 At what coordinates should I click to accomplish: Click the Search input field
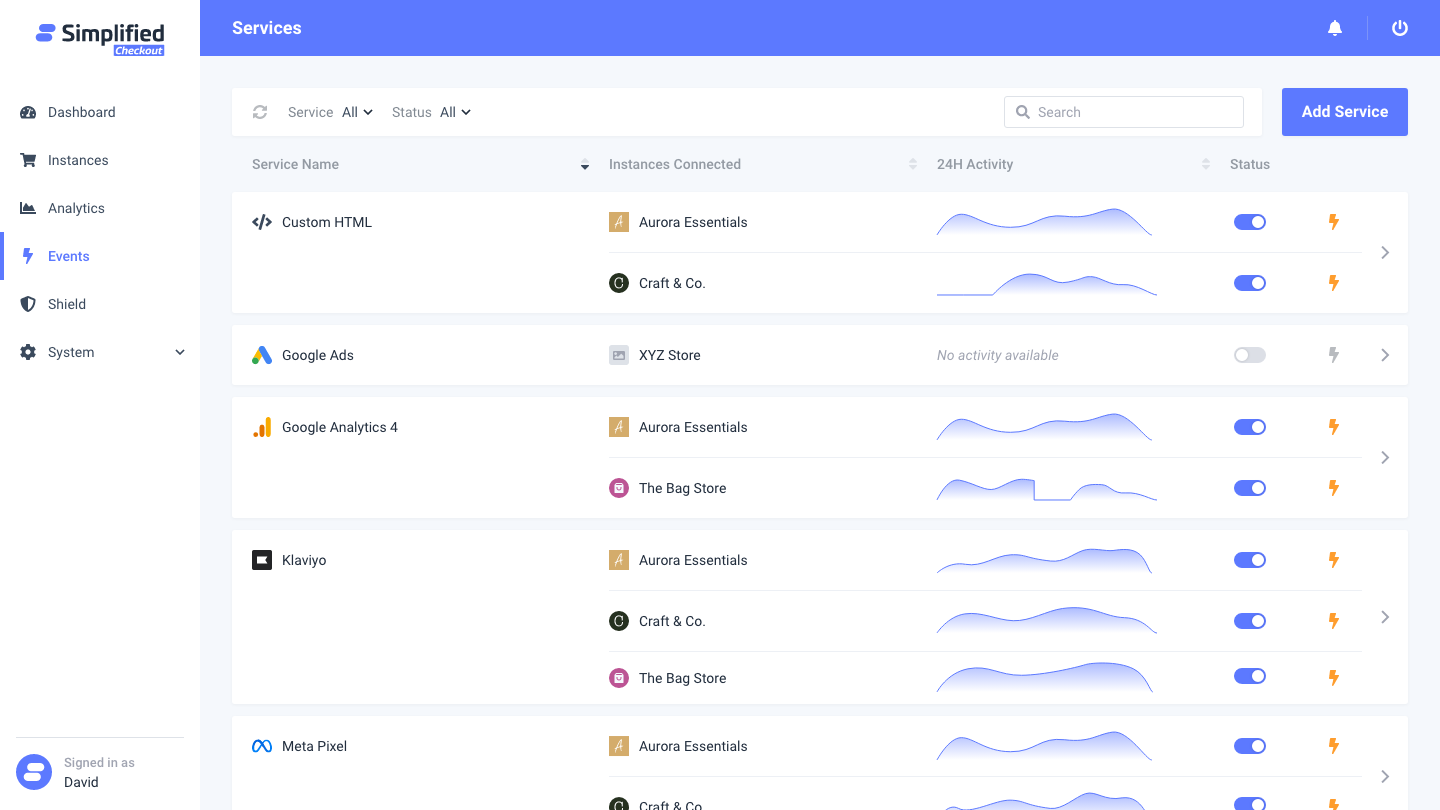click(x=1124, y=112)
